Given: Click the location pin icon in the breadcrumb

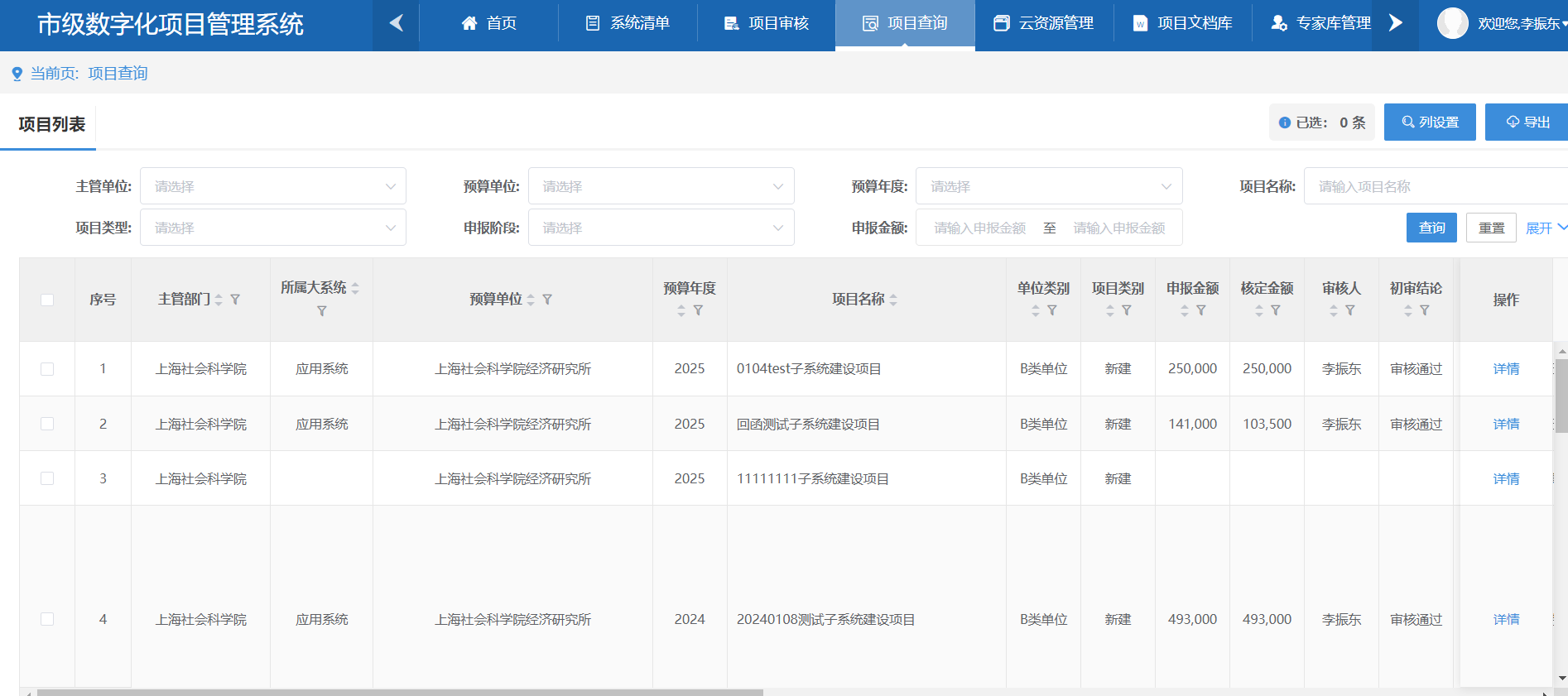Looking at the screenshot, I should pos(17,74).
